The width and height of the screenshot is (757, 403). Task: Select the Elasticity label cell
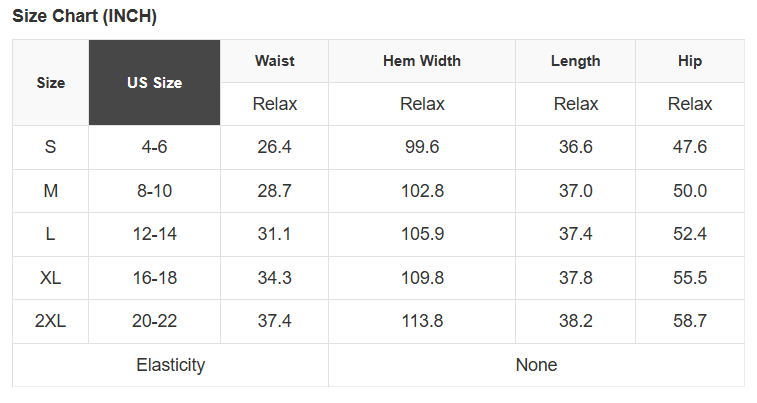click(170, 365)
